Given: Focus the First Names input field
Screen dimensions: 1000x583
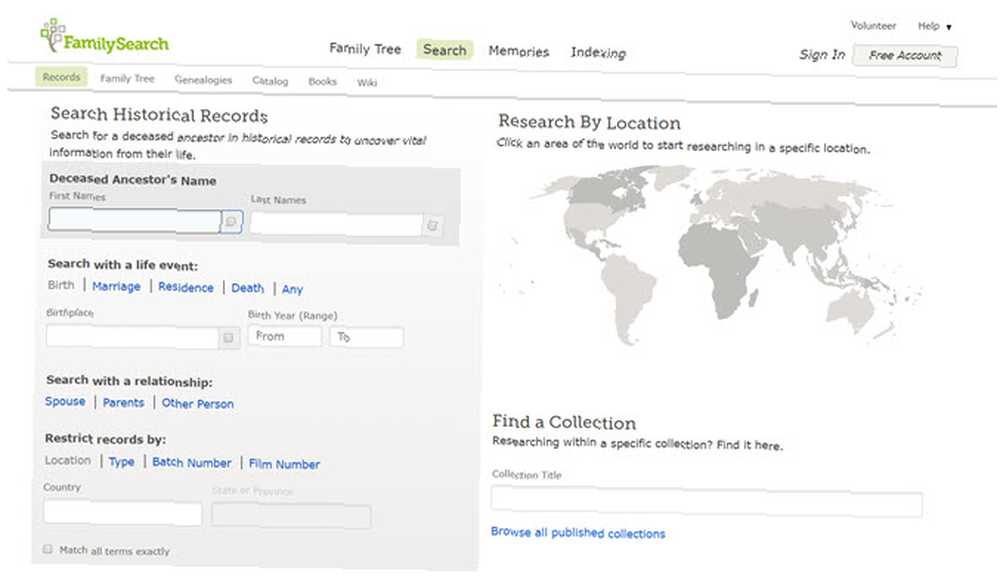Looking at the screenshot, I should click(x=135, y=220).
